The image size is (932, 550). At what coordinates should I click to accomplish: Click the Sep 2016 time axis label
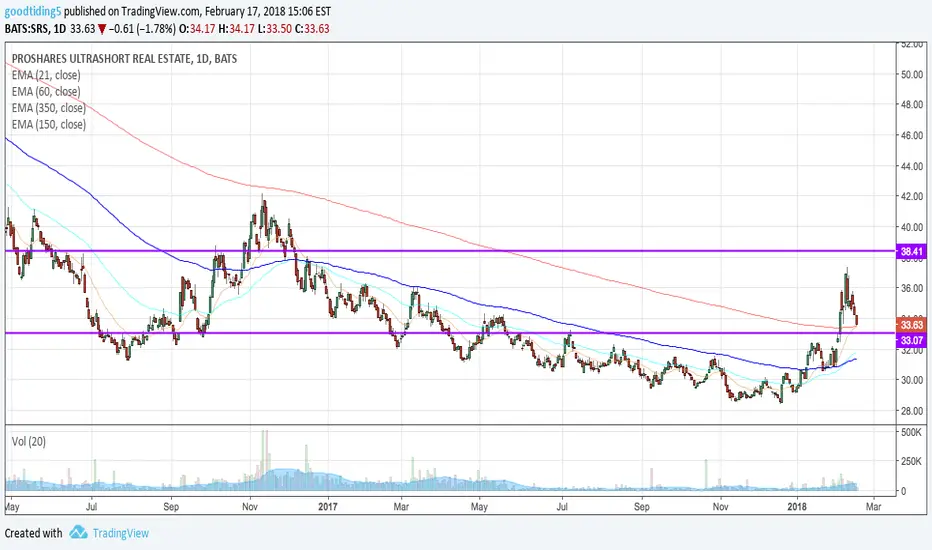[x=171, y=507]
